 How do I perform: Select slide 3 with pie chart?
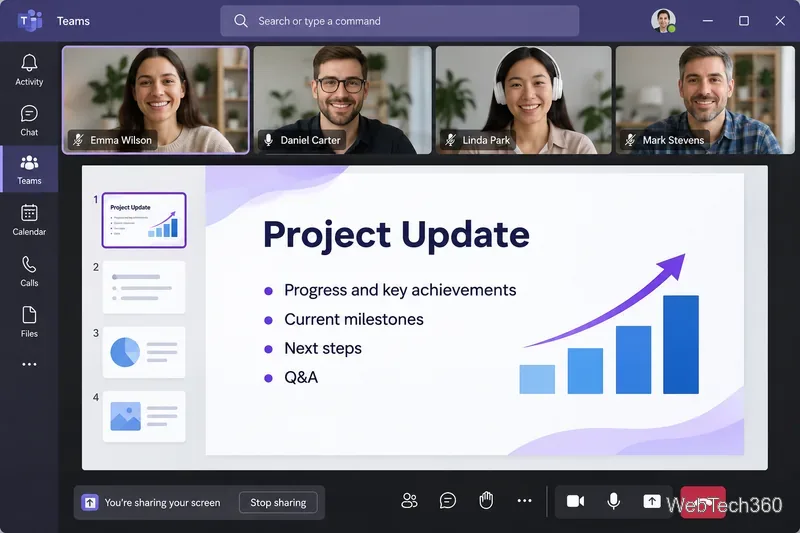click(x=144, y=352)
